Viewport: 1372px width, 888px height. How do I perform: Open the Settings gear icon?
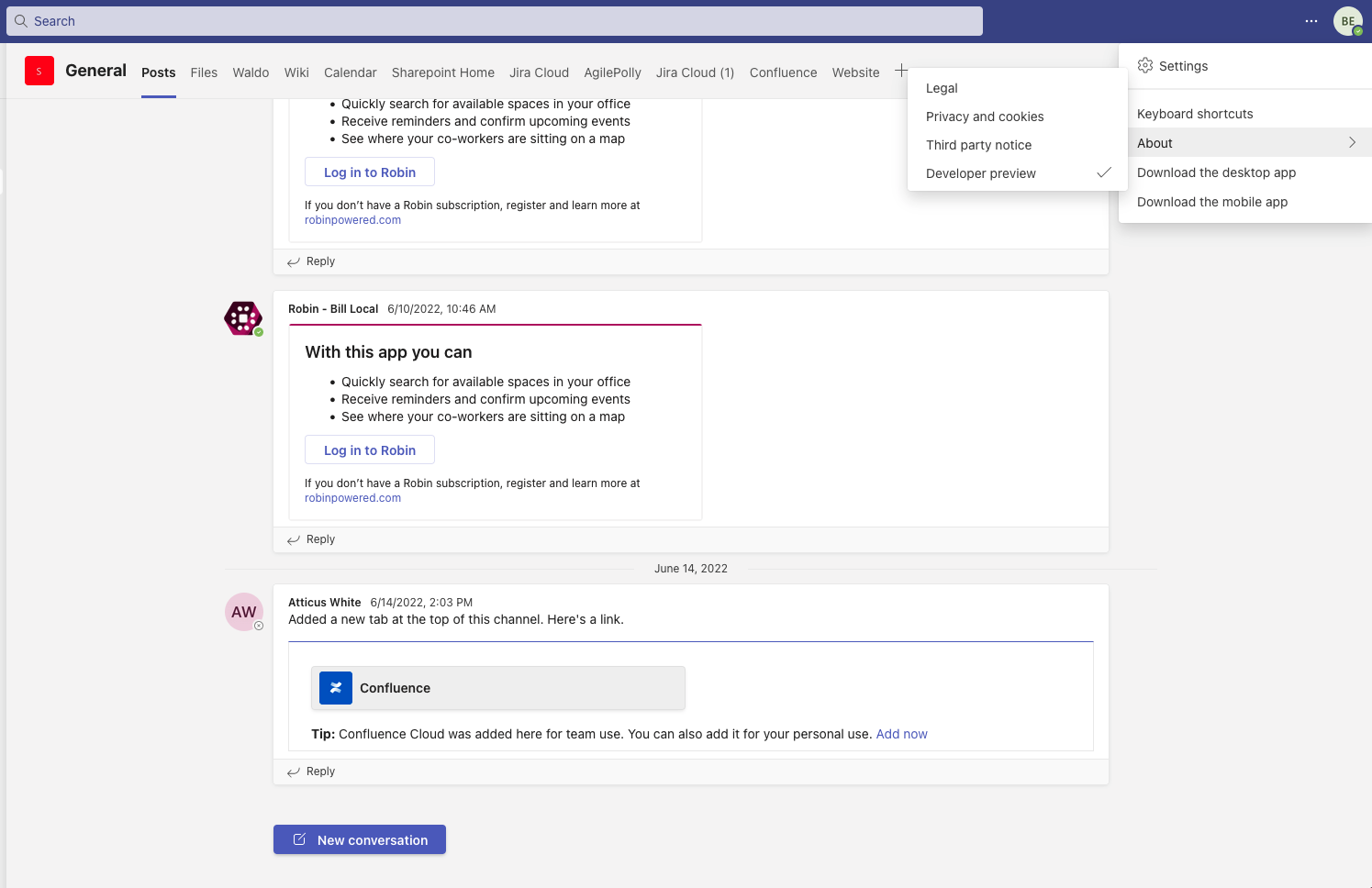(x=1145, y=65)
